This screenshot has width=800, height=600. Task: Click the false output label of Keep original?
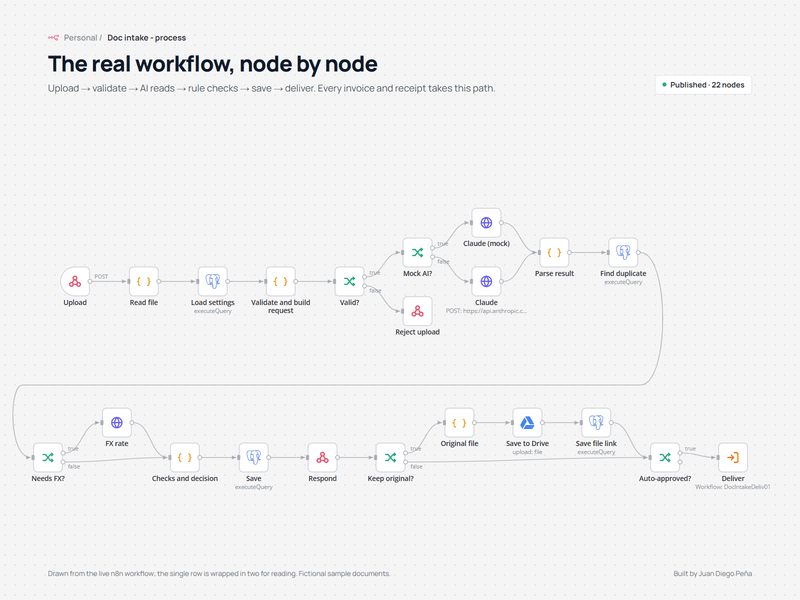tap(416, 467)
